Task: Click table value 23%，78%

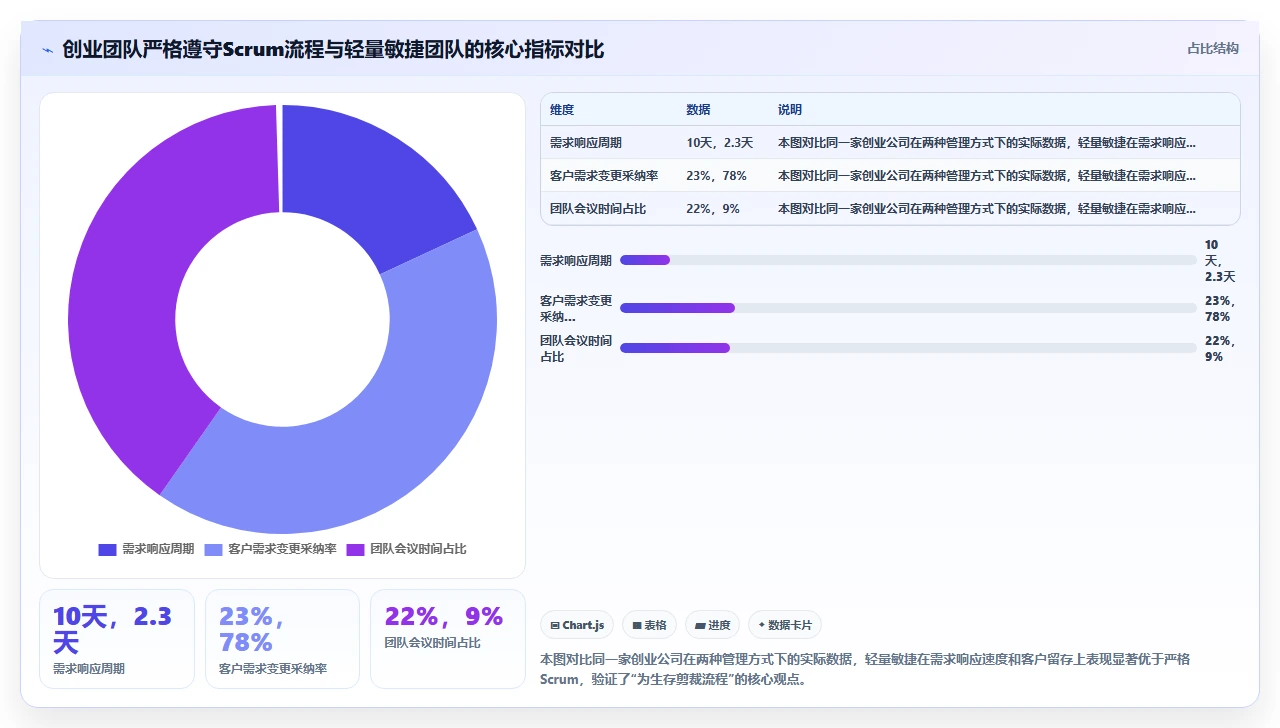Action: click(717, 176)
